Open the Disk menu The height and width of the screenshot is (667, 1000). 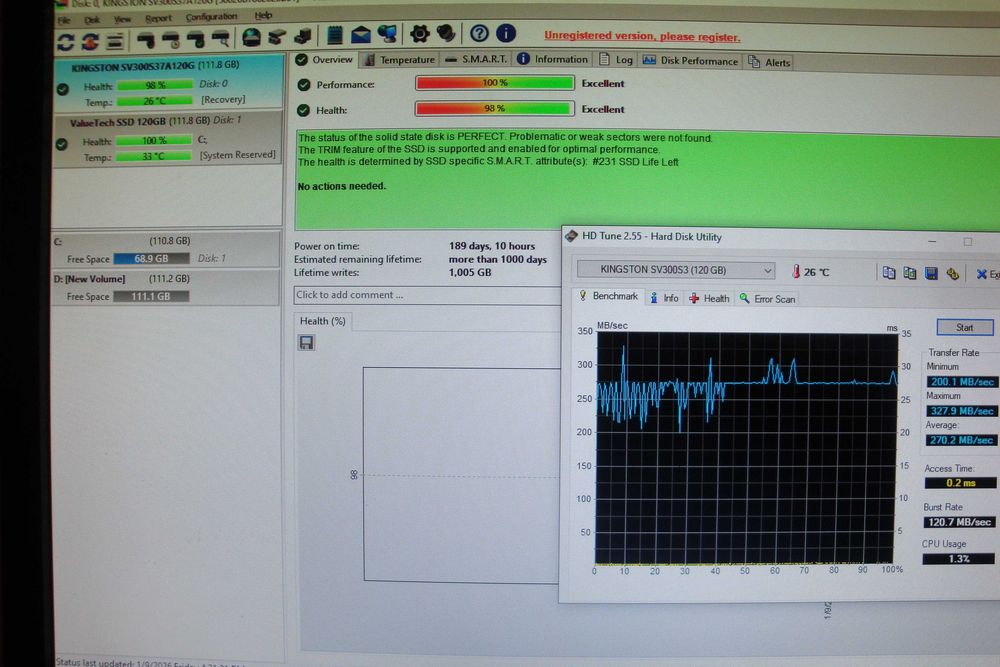92,19
